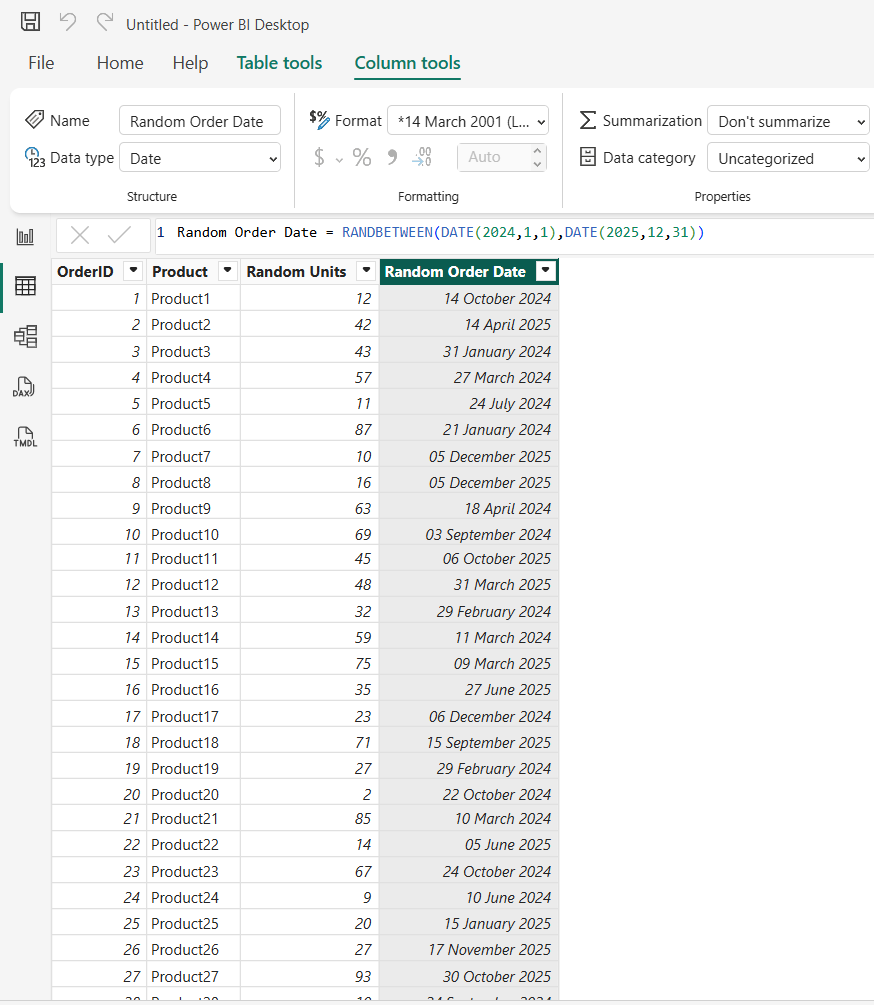The image size is (874, 1005).
Task: Switch to the Home tab
Action: click(x=120, y=63)
